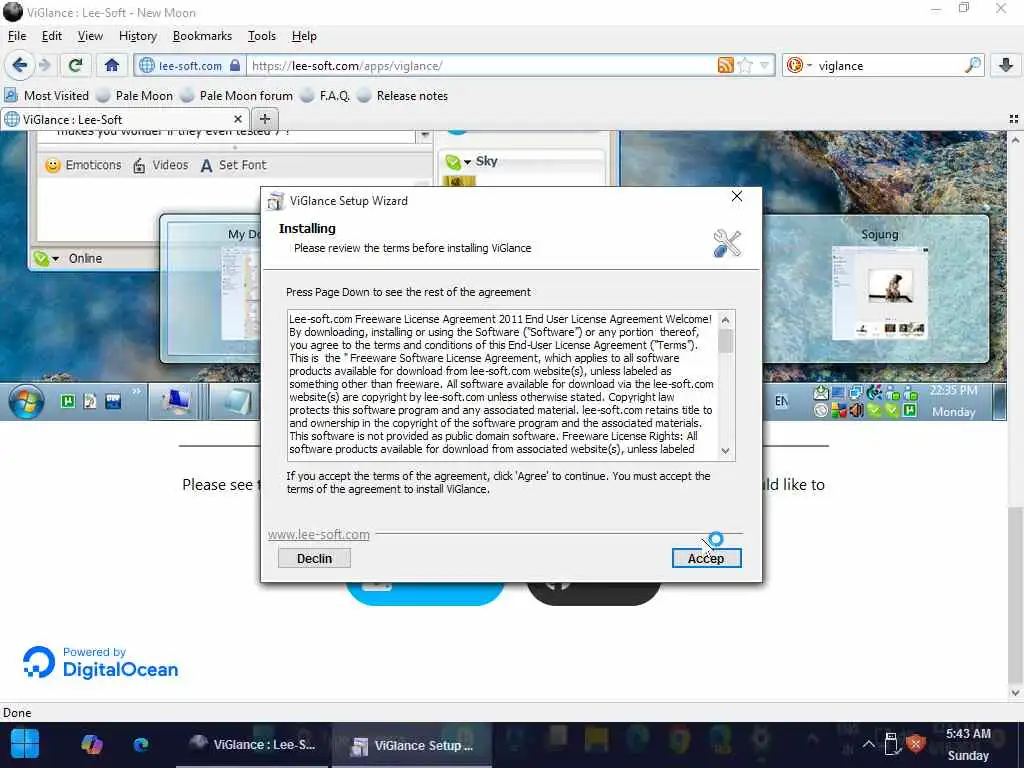The image size is (1024, 768).
Task: Reload the current page
Action: click(76, 65)
